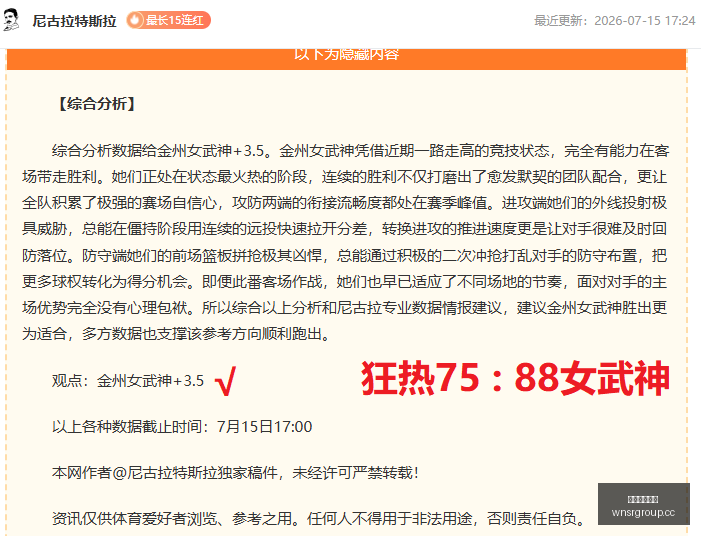Screen dimensions: 701x536
Task: Select the red 狂热75：88女武神 score text
Action: [515, 378]
